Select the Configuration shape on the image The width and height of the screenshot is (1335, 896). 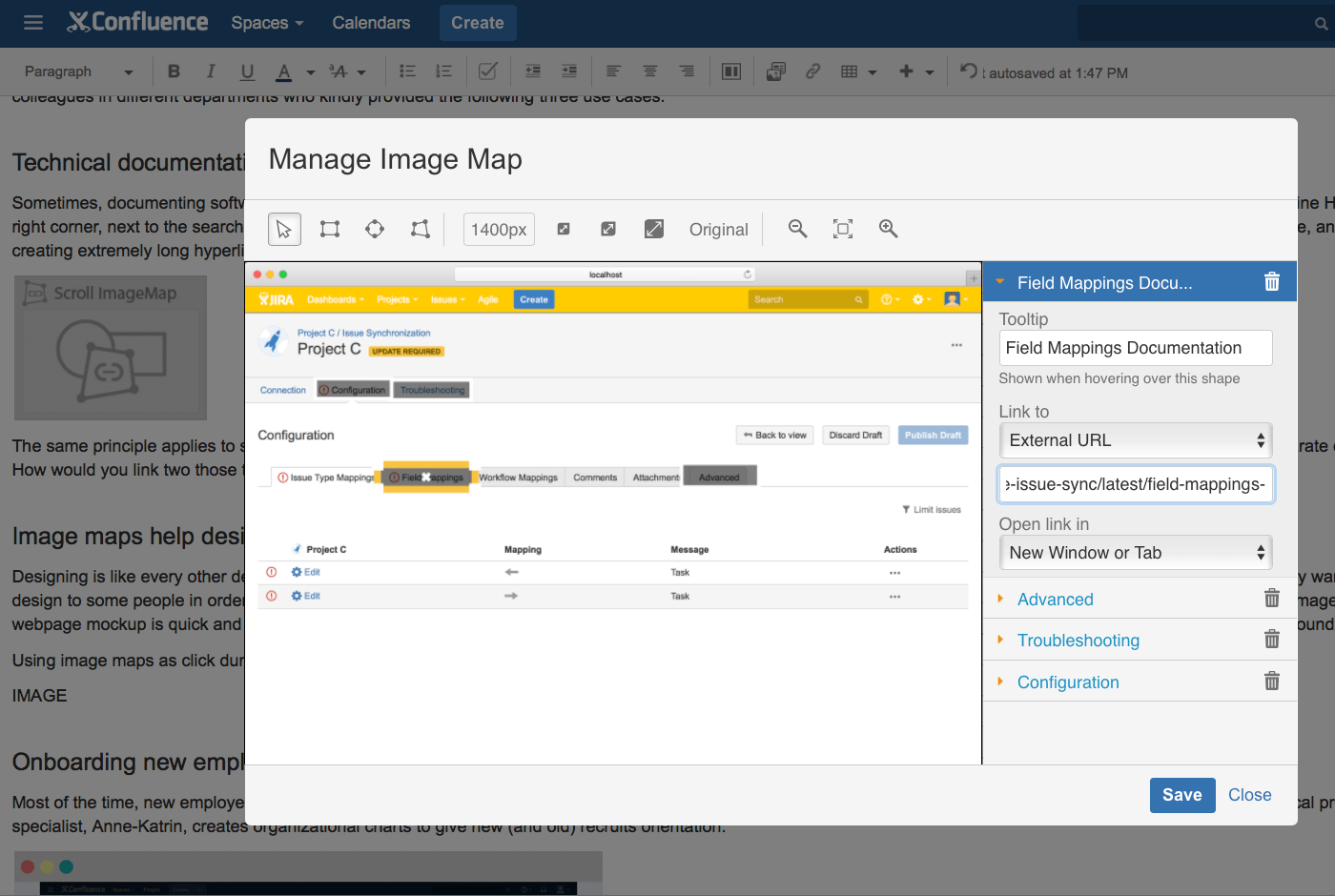pyautogui.click(x=352, y=390)
